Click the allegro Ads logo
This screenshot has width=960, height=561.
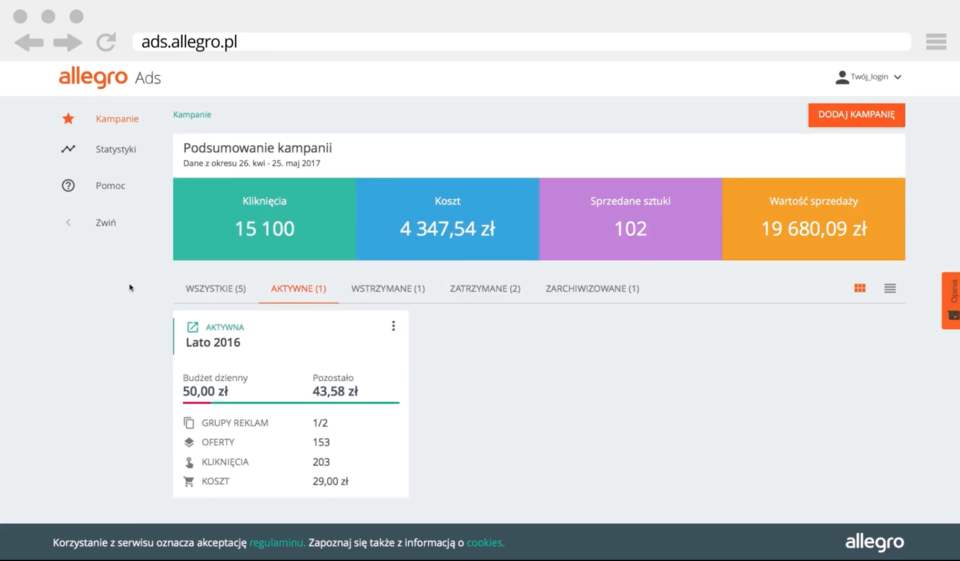(110, 78)
